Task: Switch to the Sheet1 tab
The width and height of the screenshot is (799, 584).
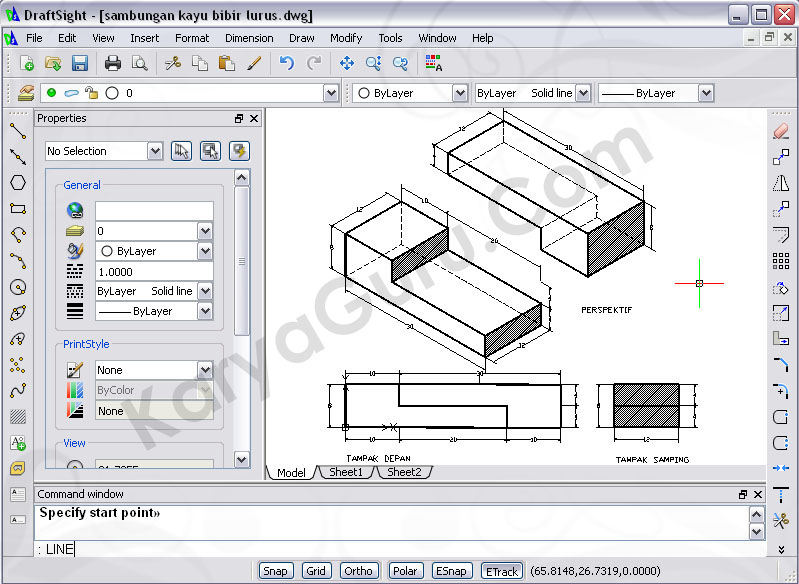Action: (346, 472)
